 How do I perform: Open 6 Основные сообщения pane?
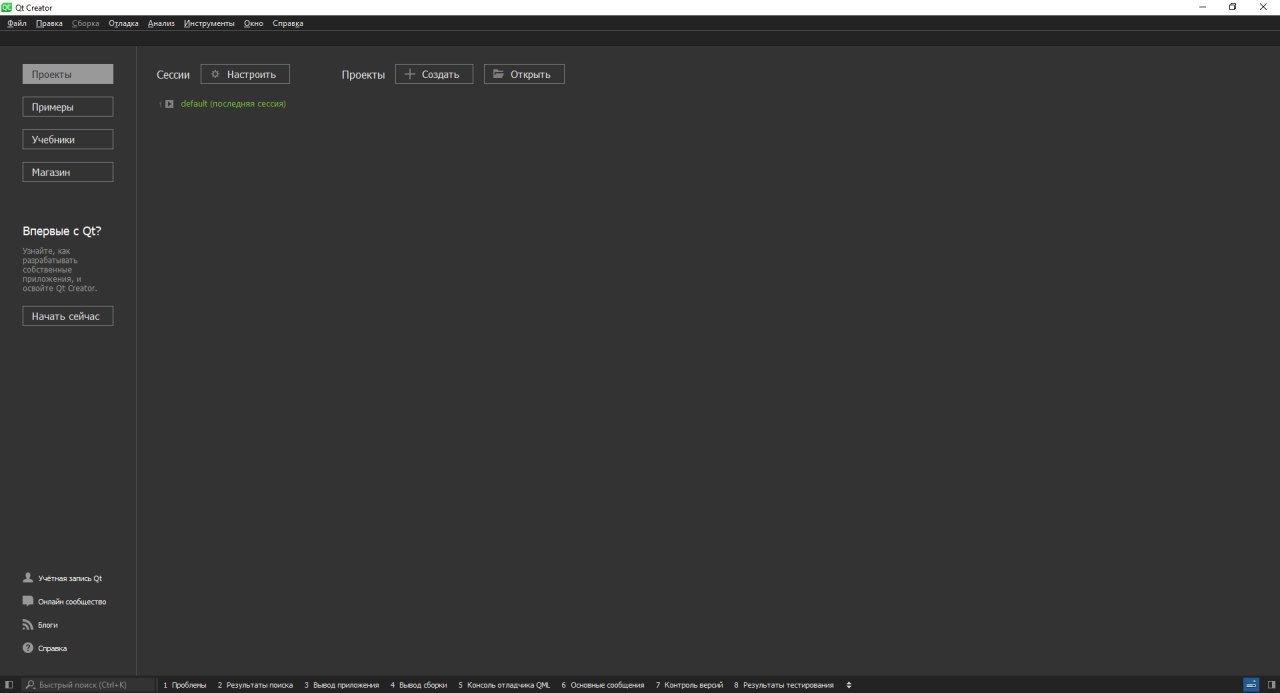click(x=603, y=685)
